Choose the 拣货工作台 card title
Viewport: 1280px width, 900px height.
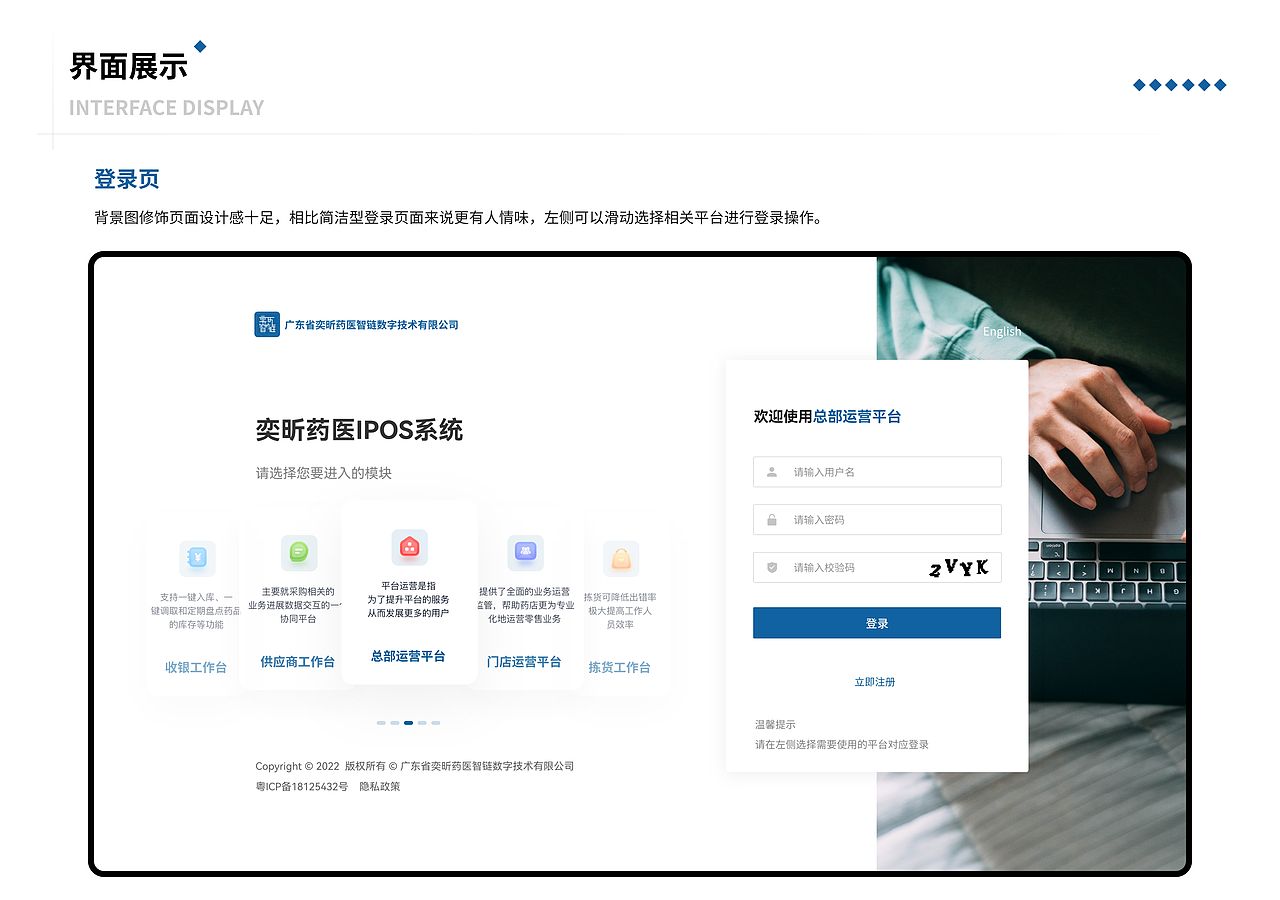pyautogui.click(x=620, y=667)
